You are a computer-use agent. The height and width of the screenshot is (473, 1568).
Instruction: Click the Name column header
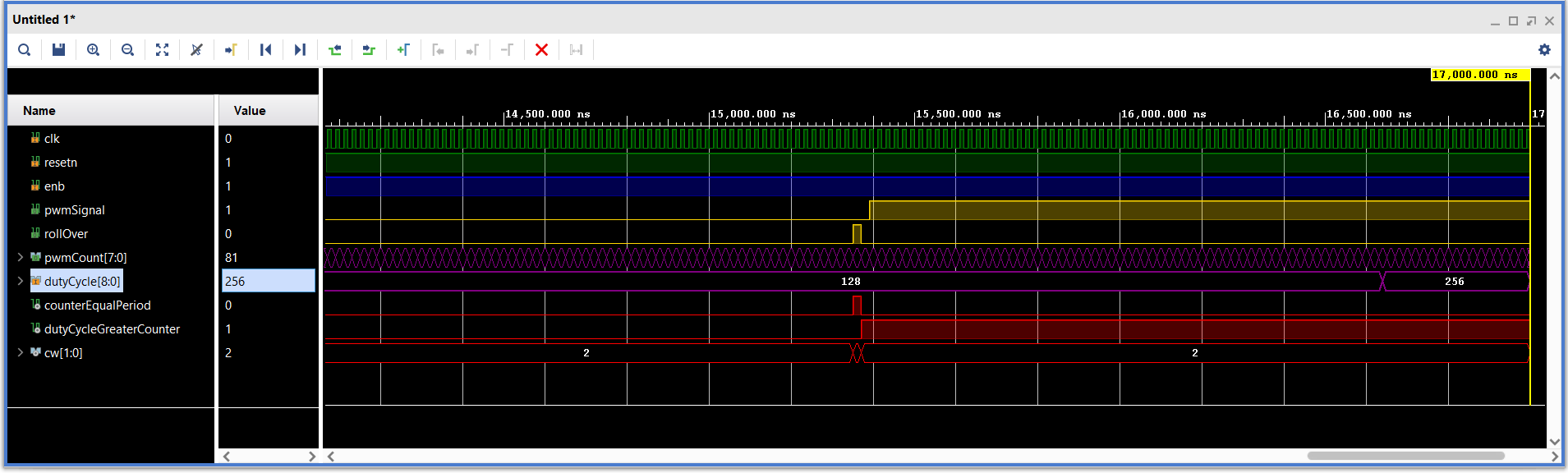pos(111,111)
